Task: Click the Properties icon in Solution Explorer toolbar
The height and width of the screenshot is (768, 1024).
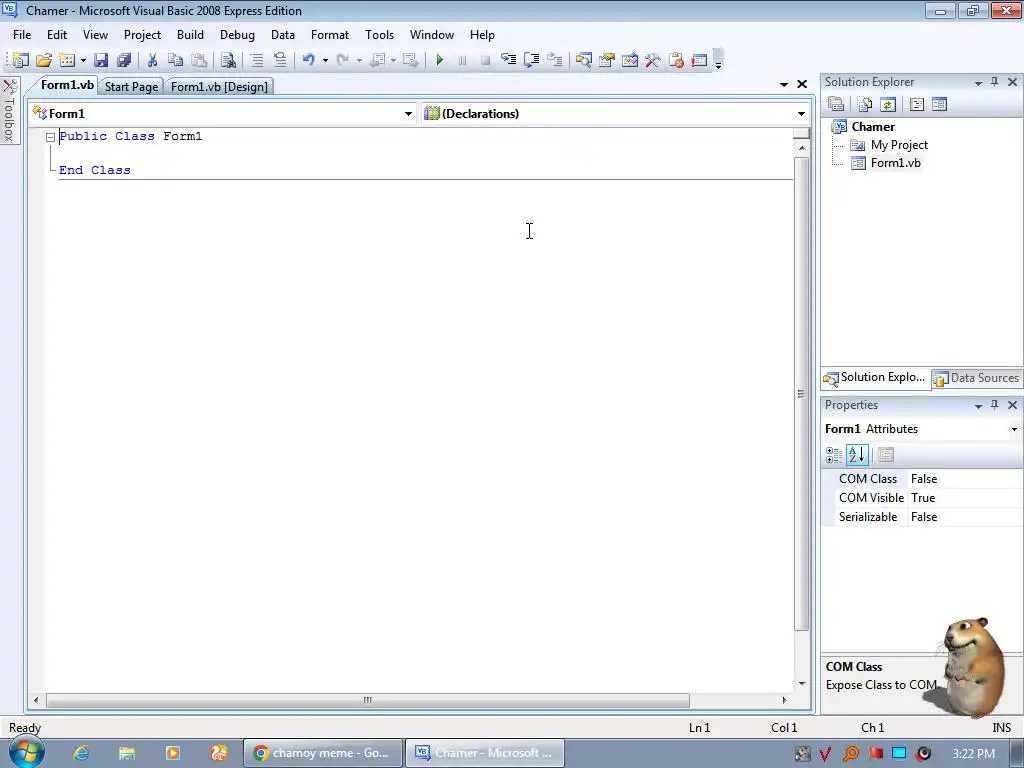Action: coord(836,104)
